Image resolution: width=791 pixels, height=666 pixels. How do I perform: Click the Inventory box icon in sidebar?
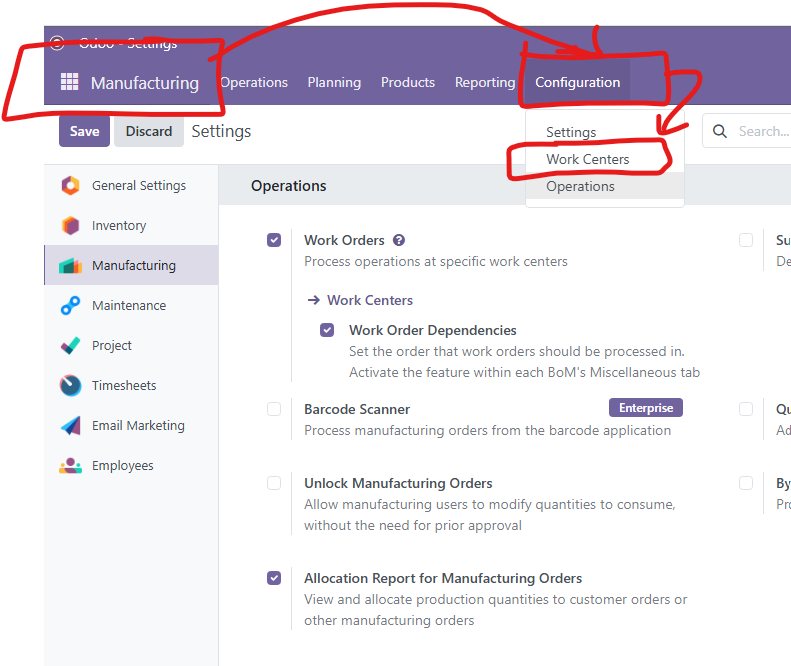click(70, 225)
